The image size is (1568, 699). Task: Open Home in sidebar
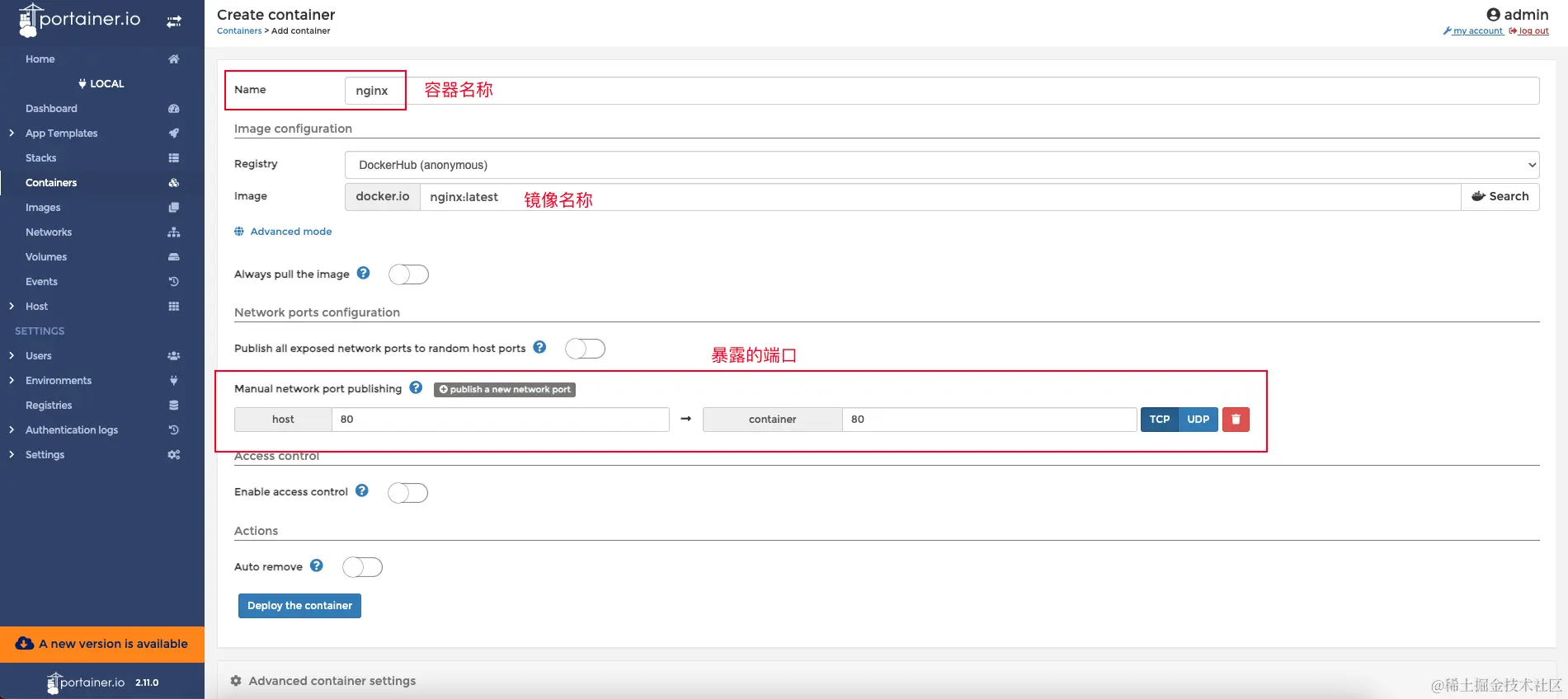pos(40,59)
